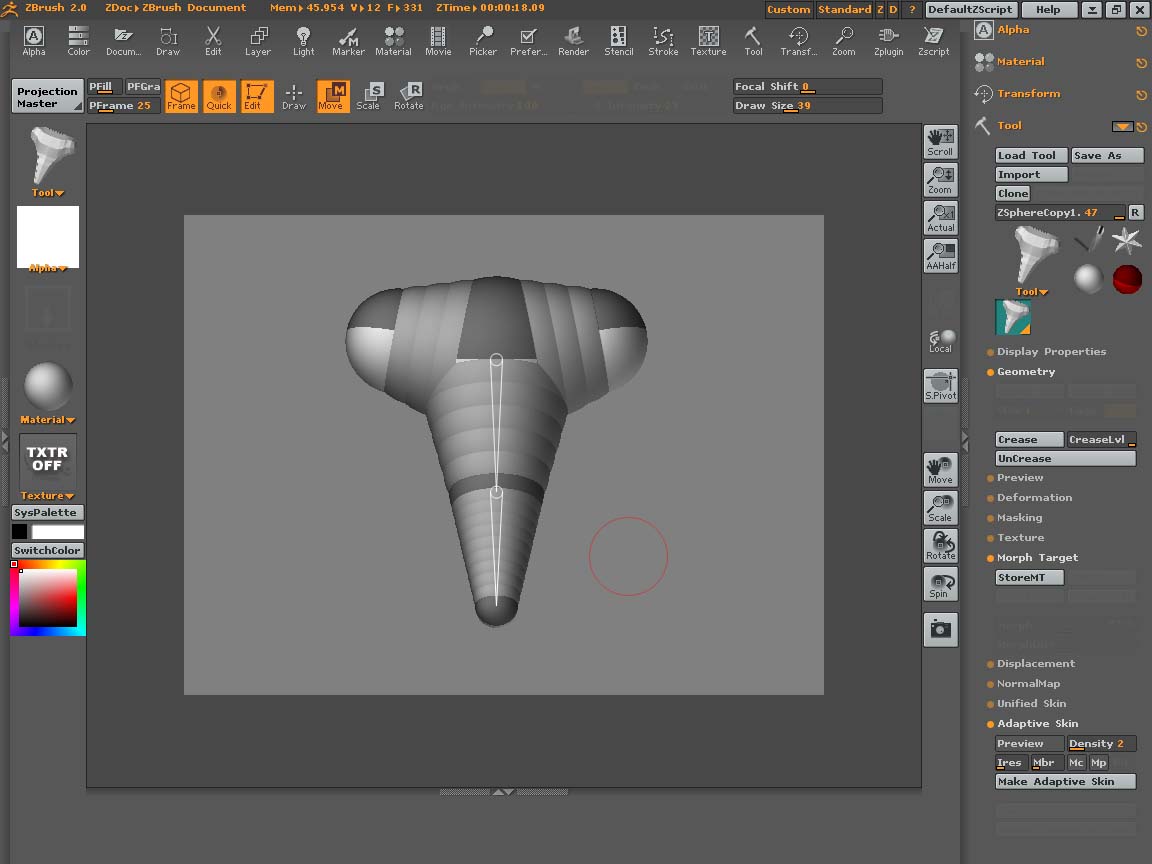Switch to the Standard configuration tab
The height and width of the screenshot is (864, 1152).
click(845, 9)
